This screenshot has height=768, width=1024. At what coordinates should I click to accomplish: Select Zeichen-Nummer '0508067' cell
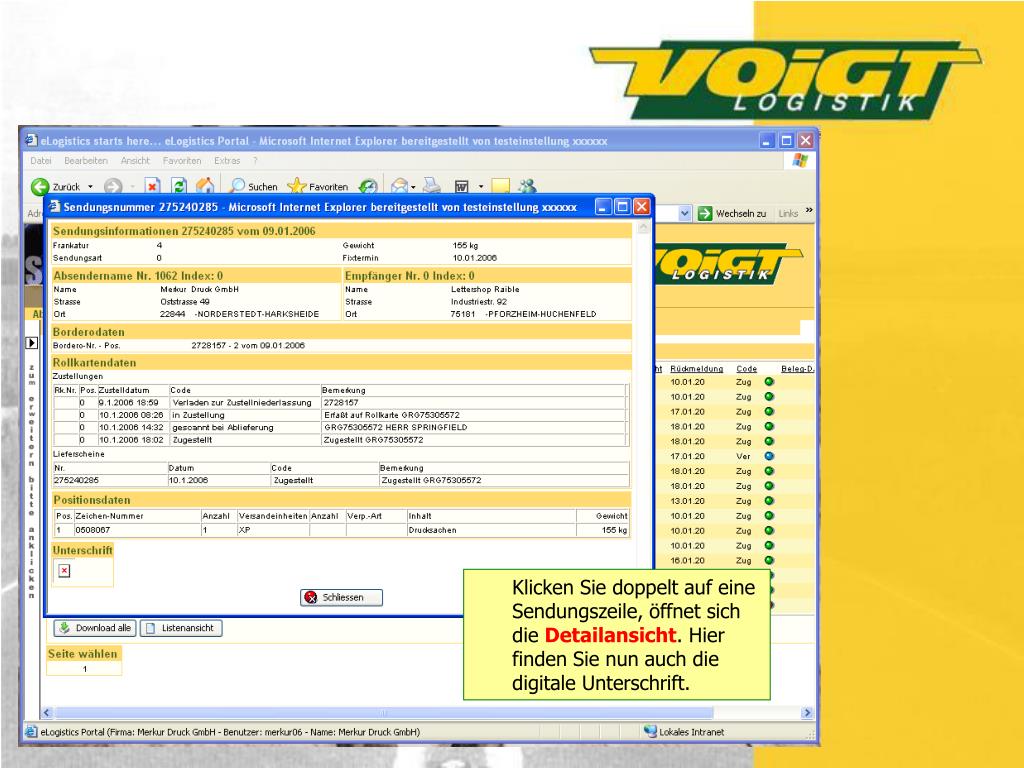[x=138, y=530]
